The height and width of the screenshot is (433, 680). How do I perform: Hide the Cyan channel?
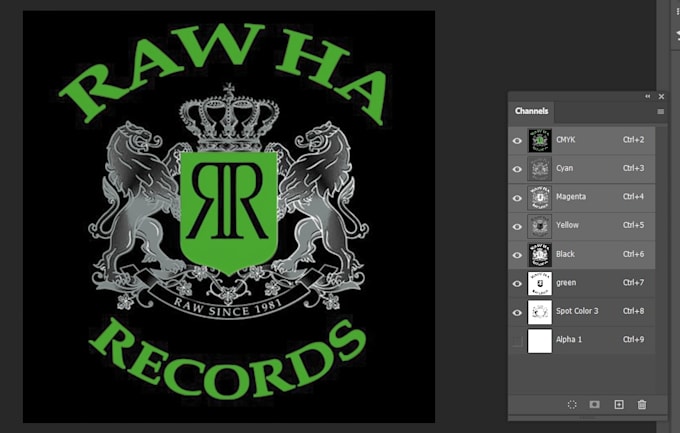[517, 169]
